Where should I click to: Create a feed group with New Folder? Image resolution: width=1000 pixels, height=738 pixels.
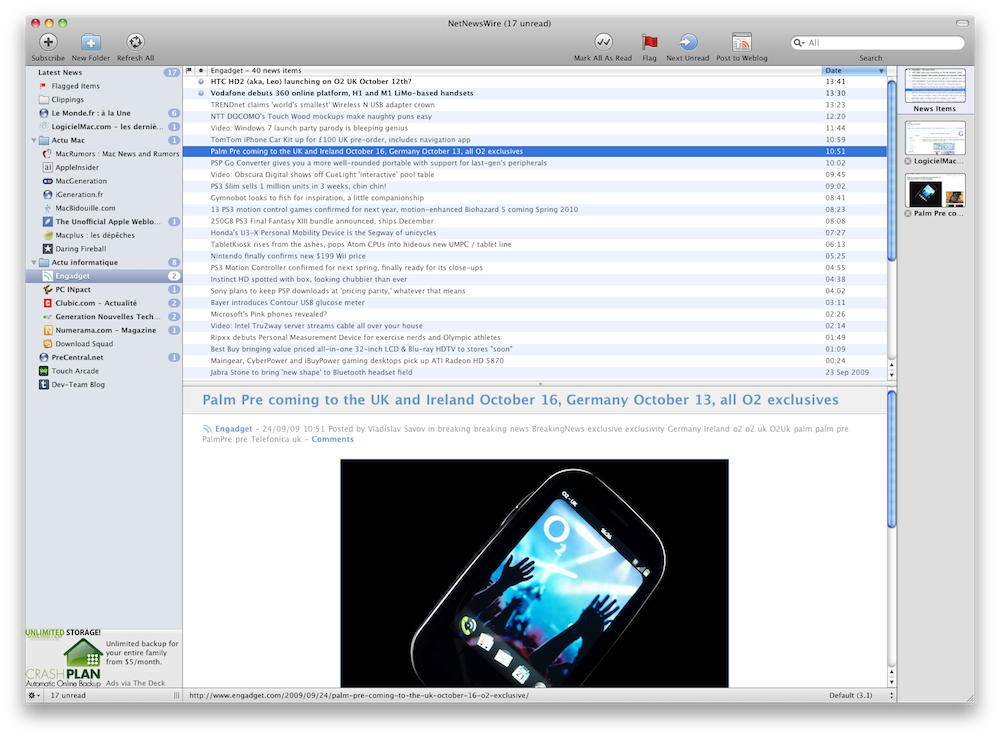pos(91,42)
